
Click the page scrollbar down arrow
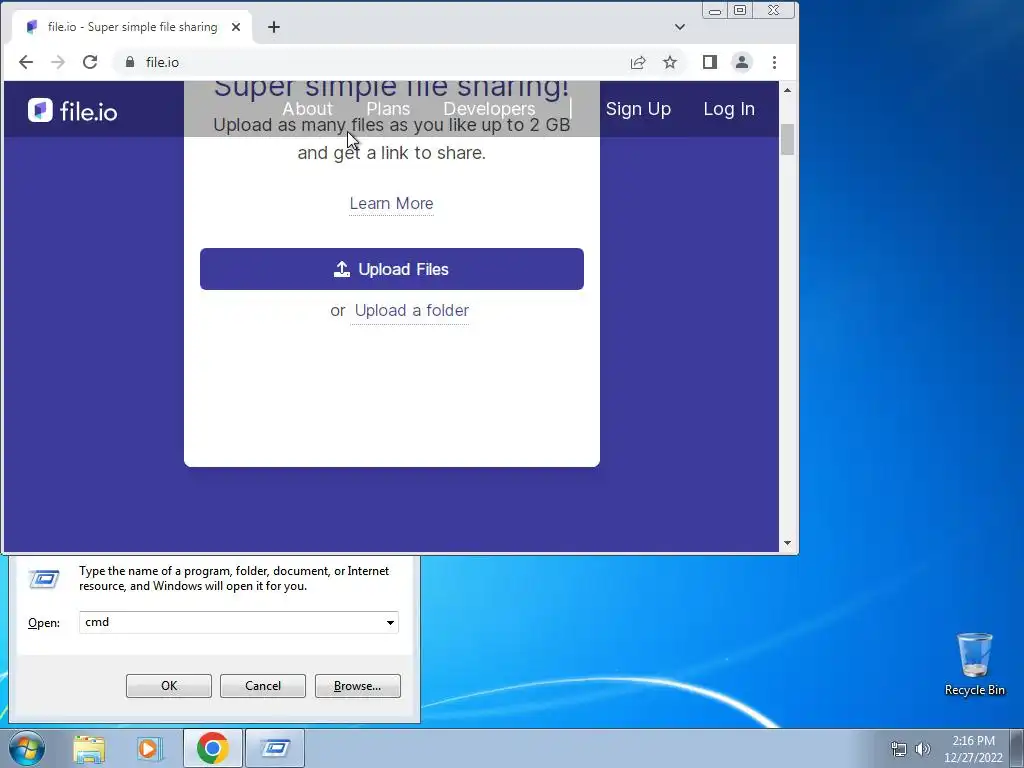787,543
